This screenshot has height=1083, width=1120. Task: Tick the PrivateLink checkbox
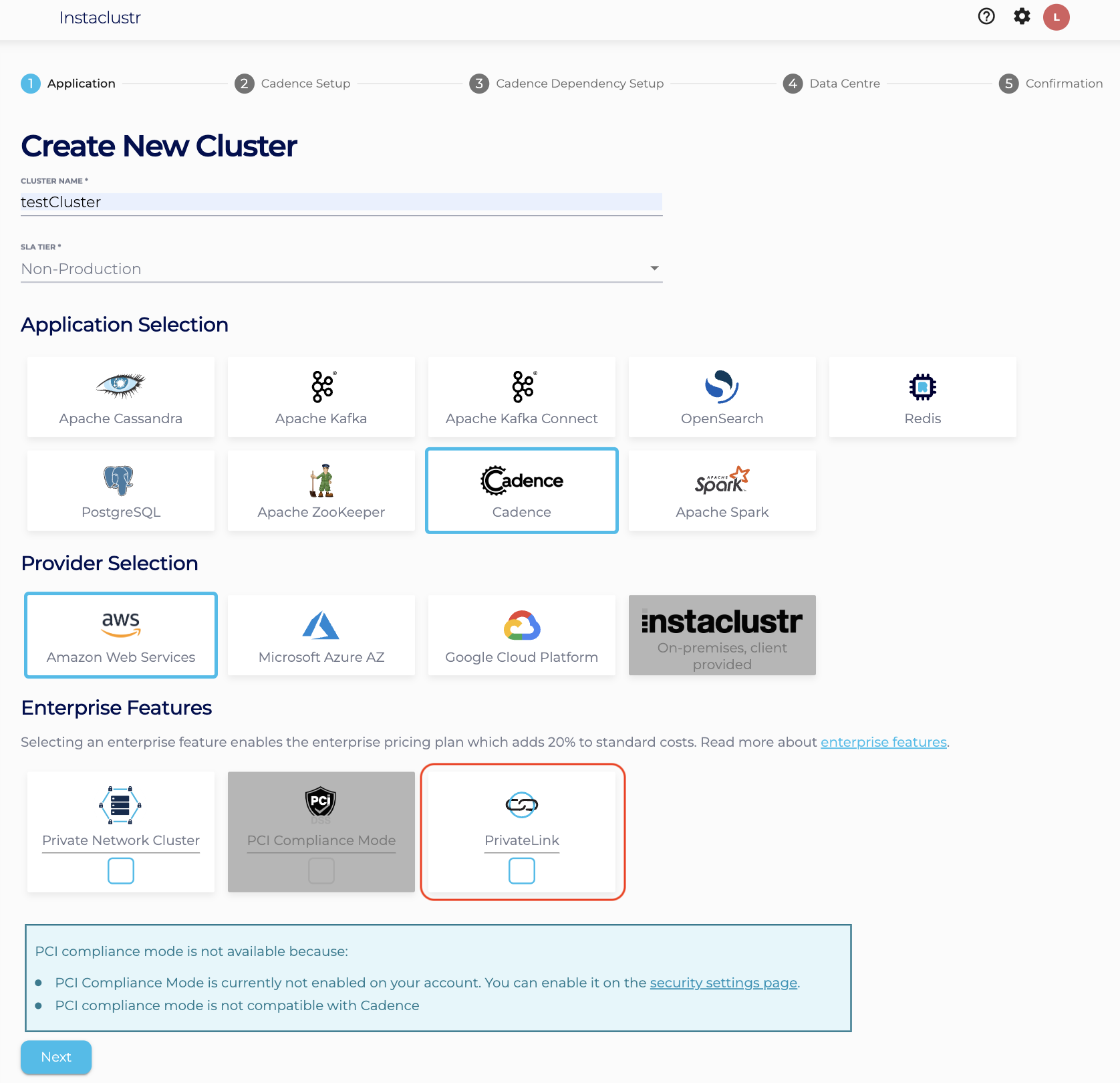coord(522,871)
